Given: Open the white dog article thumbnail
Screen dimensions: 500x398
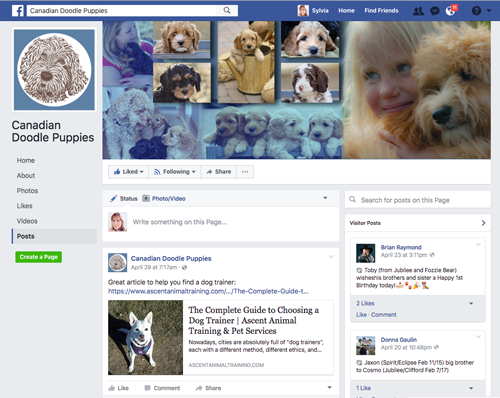Looking at the screenshot, I should coord(145,337).
